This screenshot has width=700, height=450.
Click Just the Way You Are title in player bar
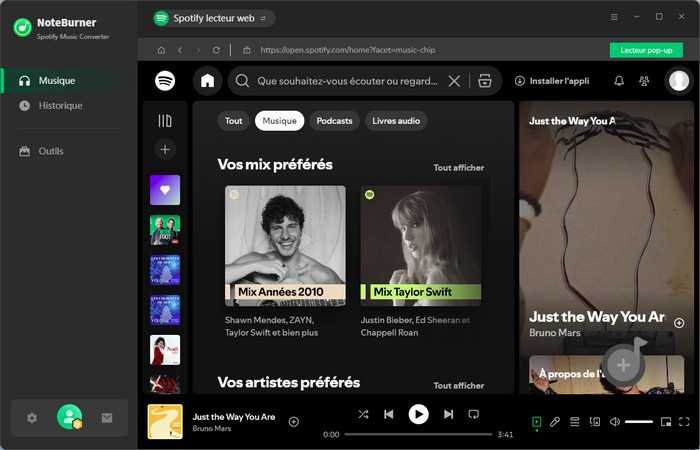click(x=233, y=417)
